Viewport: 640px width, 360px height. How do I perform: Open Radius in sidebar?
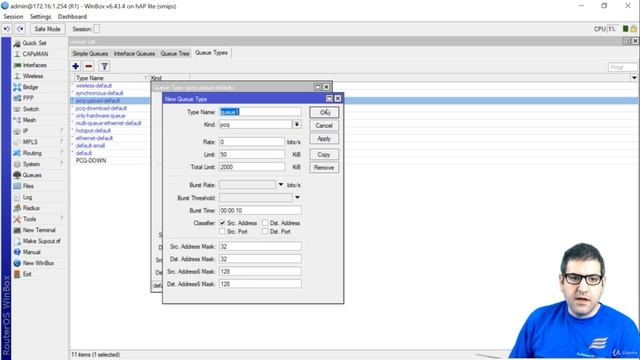click(31, 208)
